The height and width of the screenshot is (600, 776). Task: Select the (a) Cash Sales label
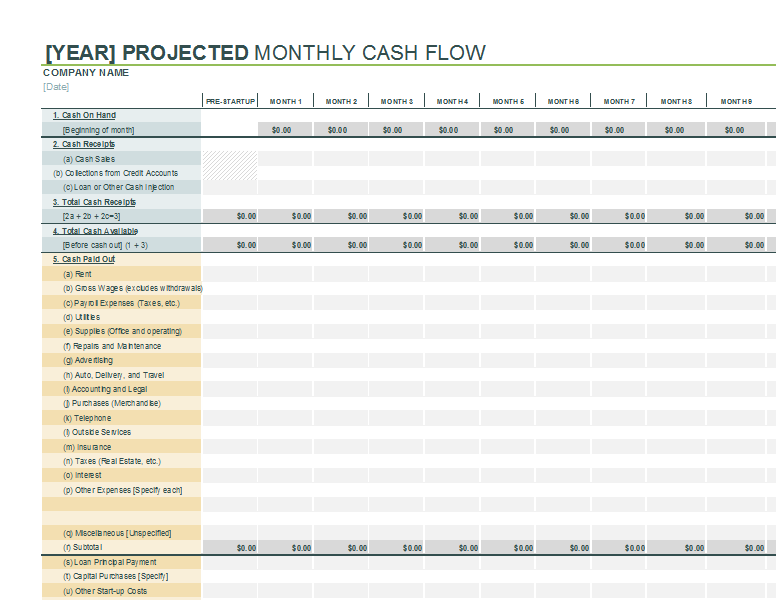coord(89,159)
